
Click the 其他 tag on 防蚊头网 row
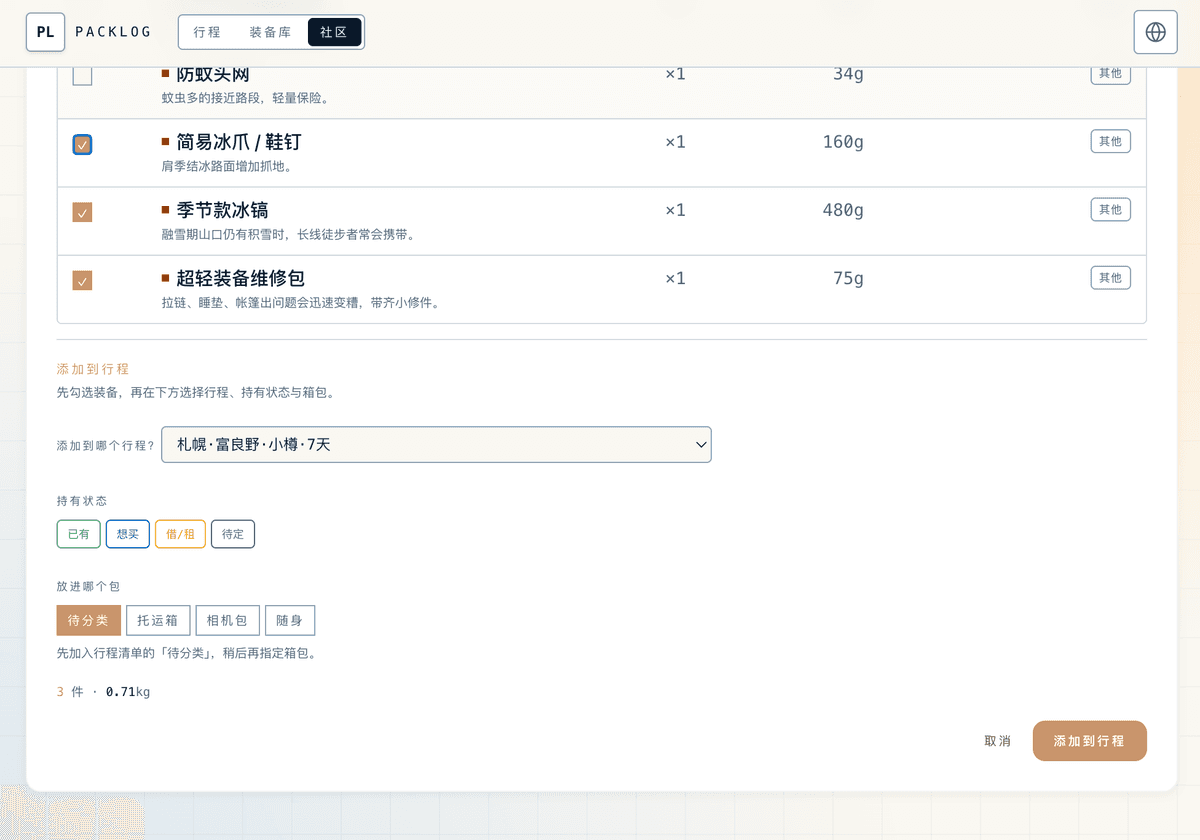tap(1110, 74)
